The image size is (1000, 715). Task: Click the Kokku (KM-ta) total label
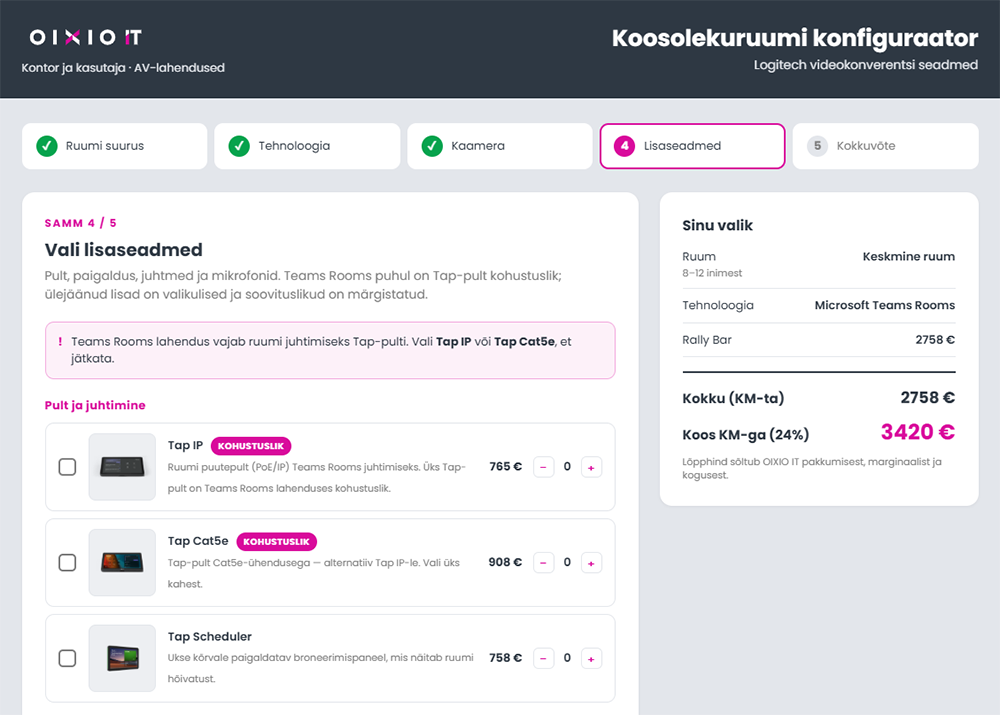(x=733, y=399)
